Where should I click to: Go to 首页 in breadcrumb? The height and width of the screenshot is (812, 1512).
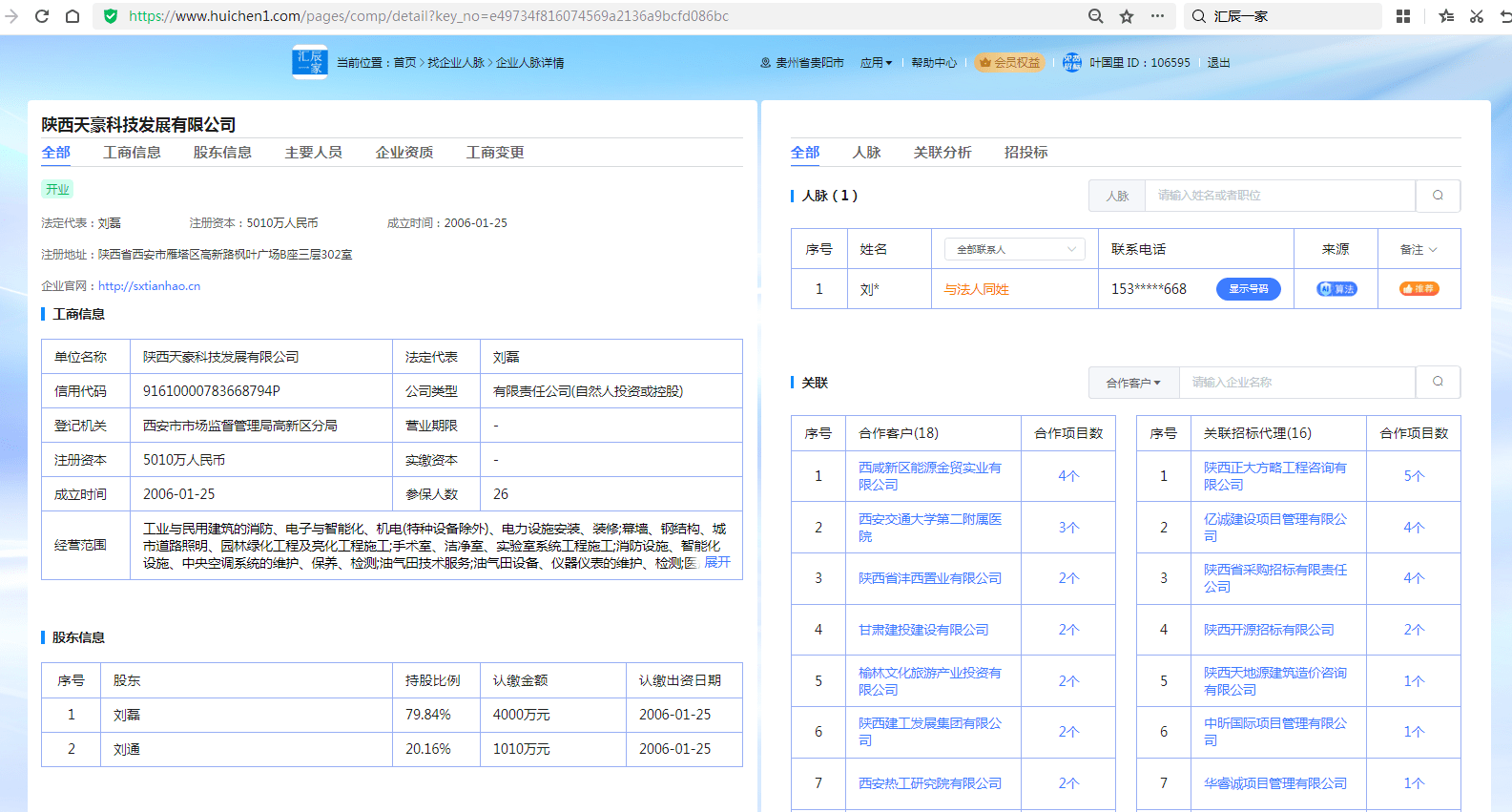pyautogui.click(x=404, y=63)
